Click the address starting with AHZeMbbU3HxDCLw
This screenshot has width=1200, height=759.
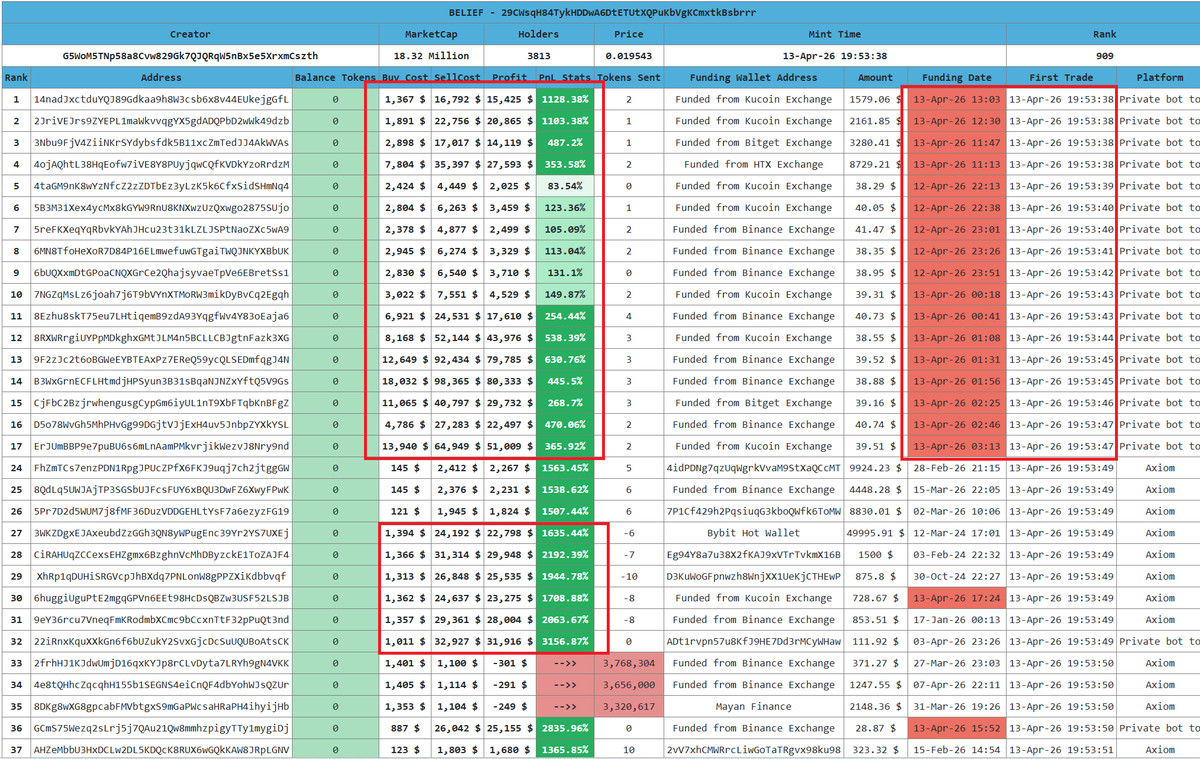pos(161,750)
